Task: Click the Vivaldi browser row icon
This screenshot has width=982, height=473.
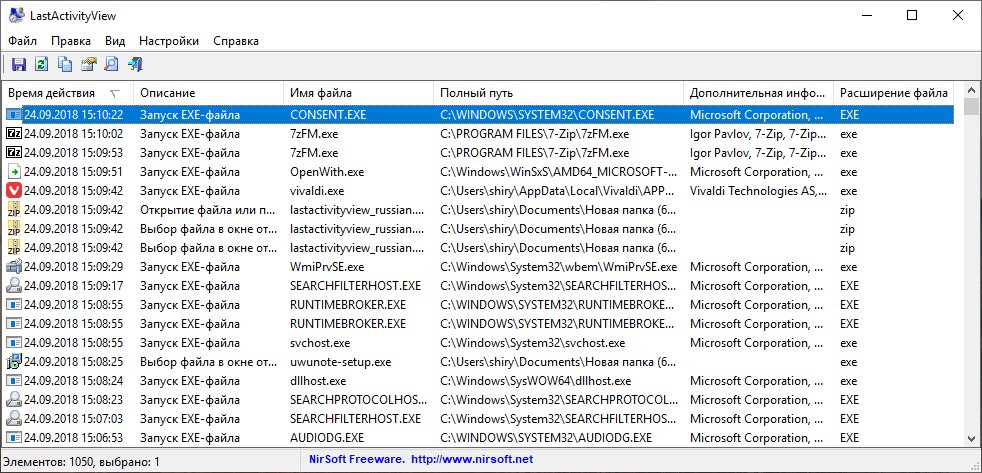Action: [x=14, y=190]
